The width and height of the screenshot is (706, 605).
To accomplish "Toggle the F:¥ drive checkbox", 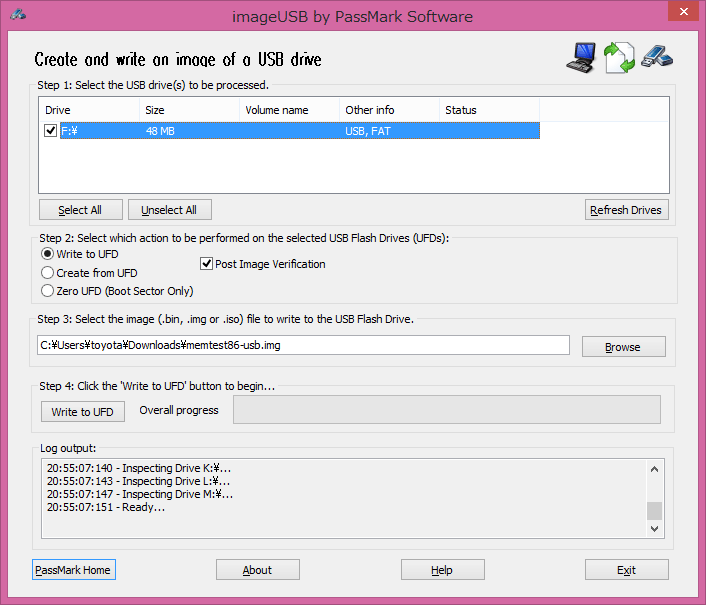I will click(50, 131).
